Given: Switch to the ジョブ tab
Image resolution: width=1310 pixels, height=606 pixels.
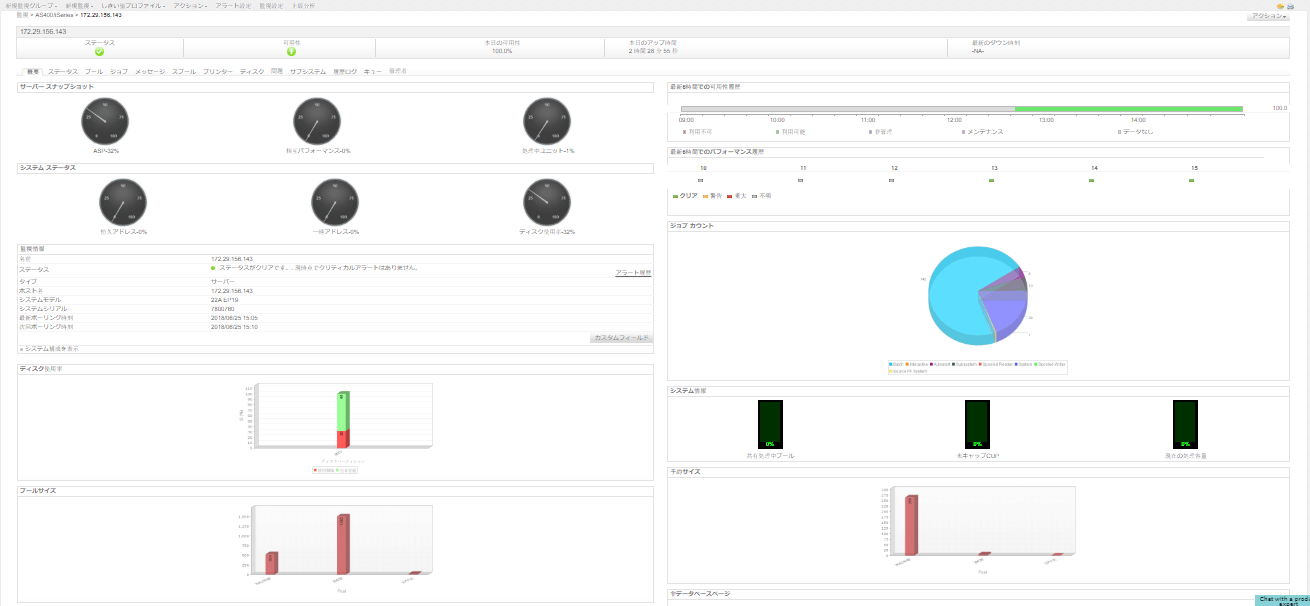Looking at the screenshot, I should pyautogui.click(x=120, y=71).
